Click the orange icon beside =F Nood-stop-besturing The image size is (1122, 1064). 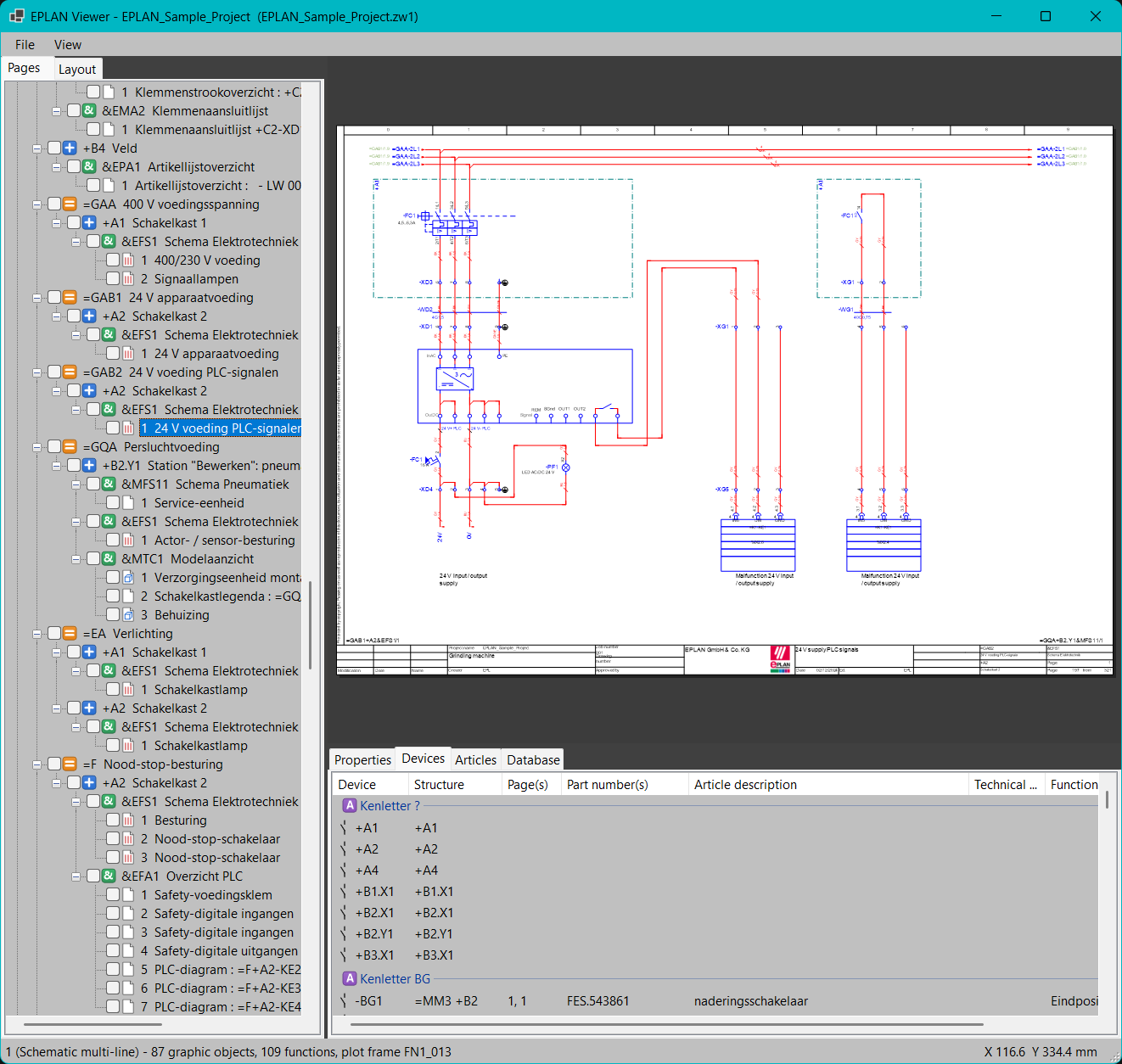tap(70, 764)
